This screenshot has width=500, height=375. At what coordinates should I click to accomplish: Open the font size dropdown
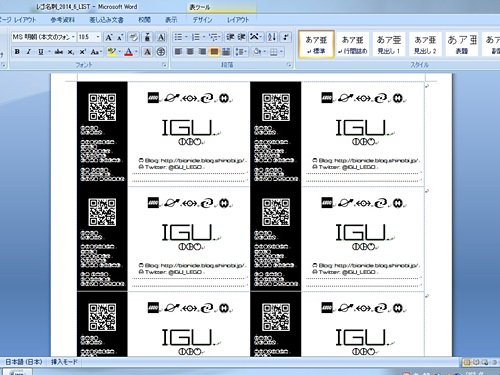pos(98,37)
